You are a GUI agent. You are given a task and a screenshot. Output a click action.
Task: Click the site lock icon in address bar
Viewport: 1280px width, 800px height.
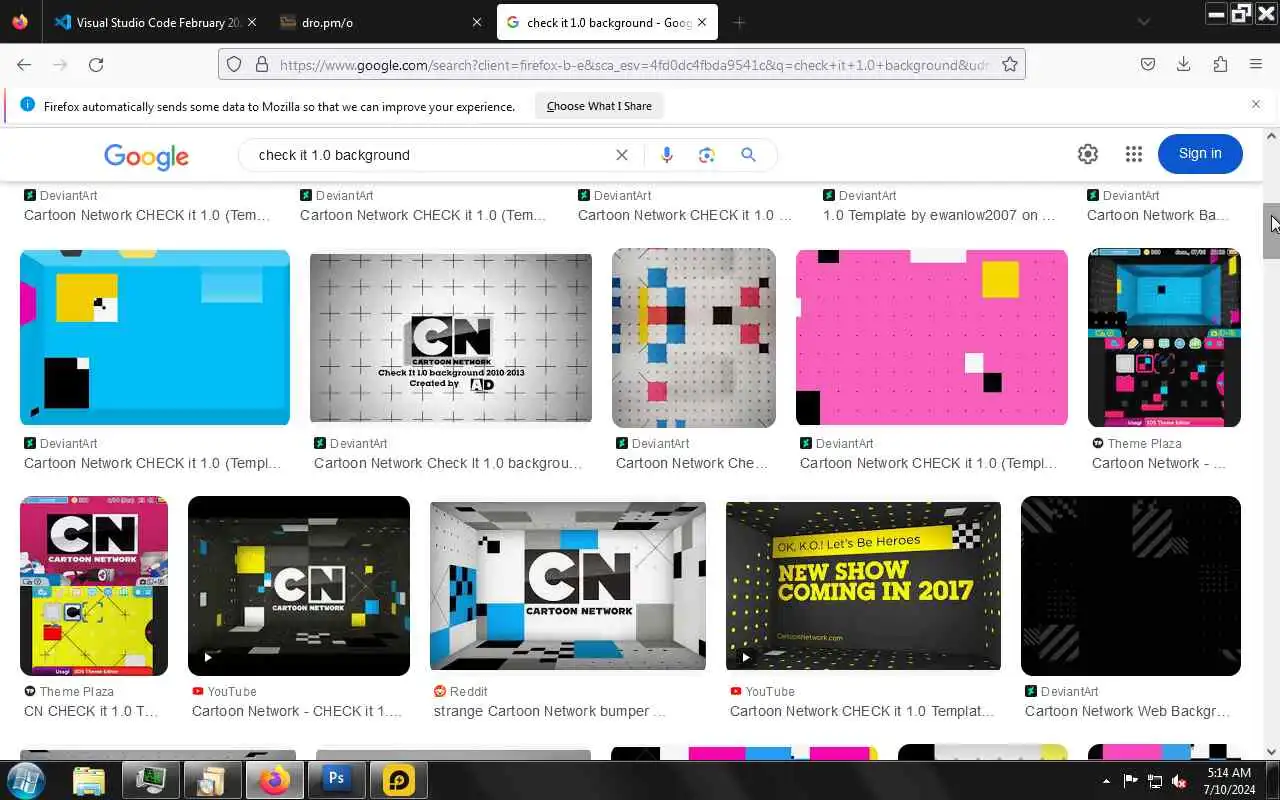[x=262, y=64]
